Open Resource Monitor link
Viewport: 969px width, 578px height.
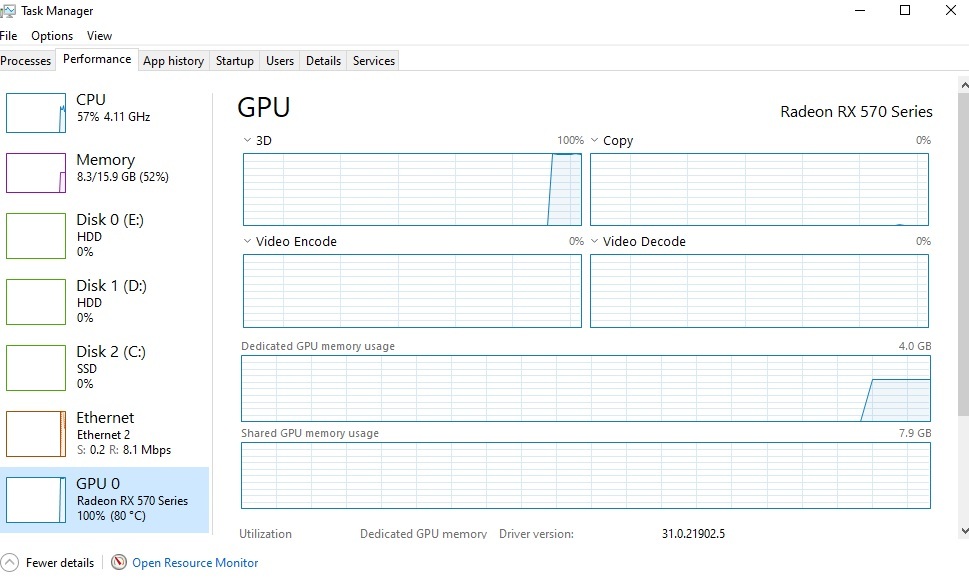click(195, 563)
